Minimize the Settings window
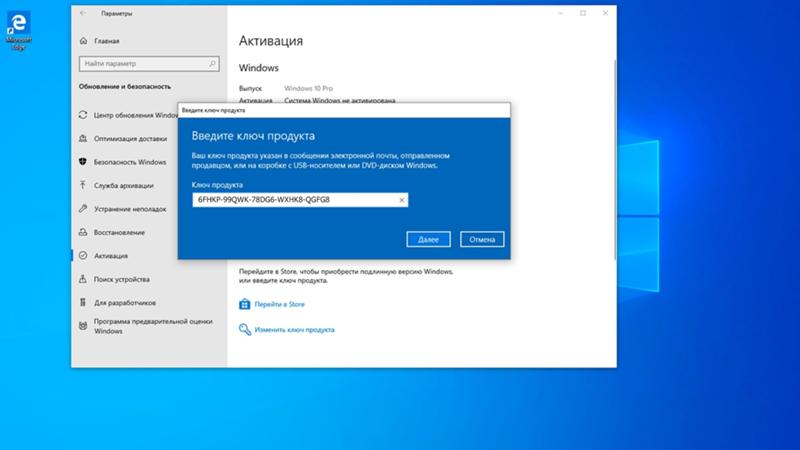This screenshot has height=450, width=800. coord(560,13)
